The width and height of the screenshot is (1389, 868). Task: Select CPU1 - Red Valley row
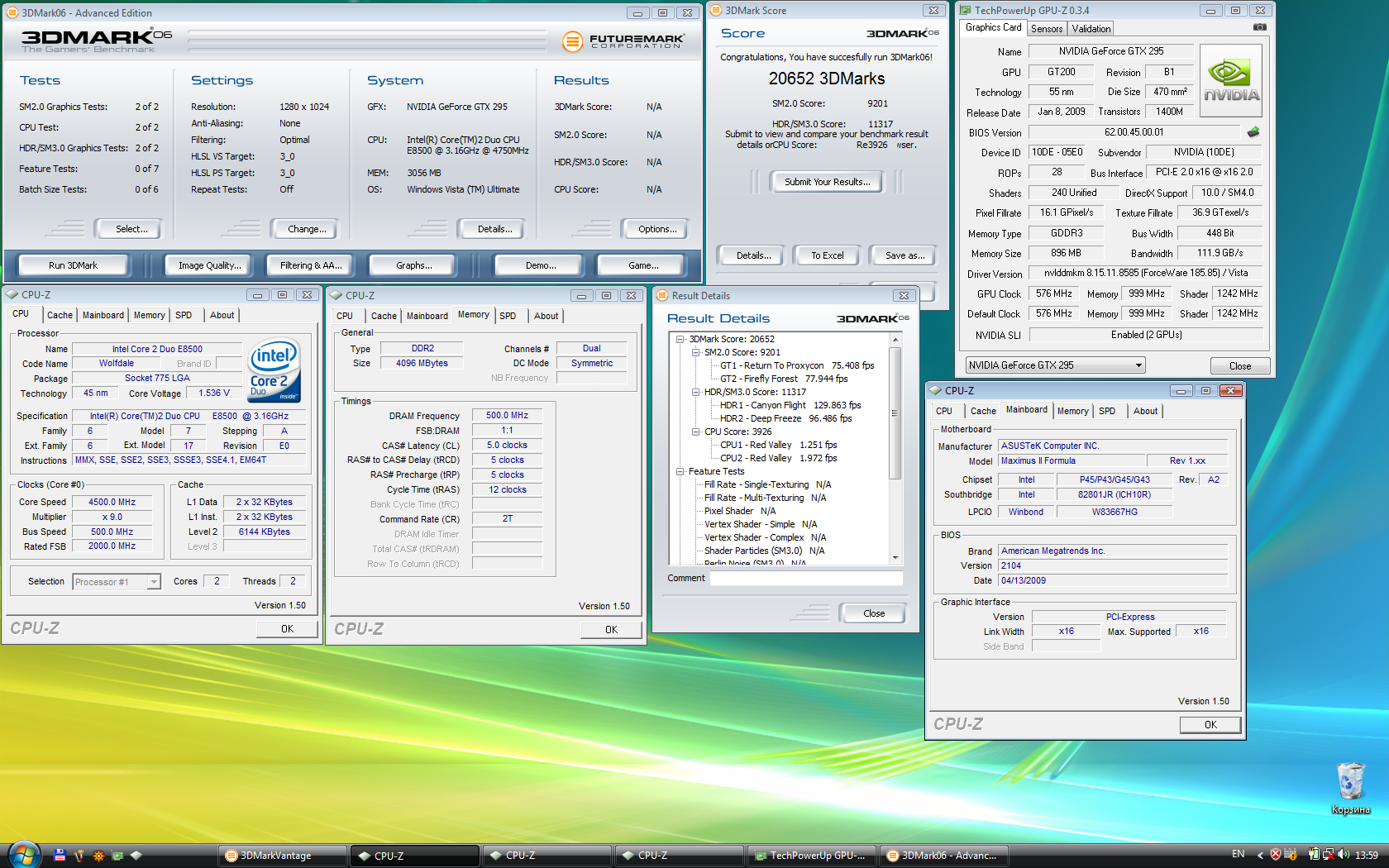coord(778,445)
